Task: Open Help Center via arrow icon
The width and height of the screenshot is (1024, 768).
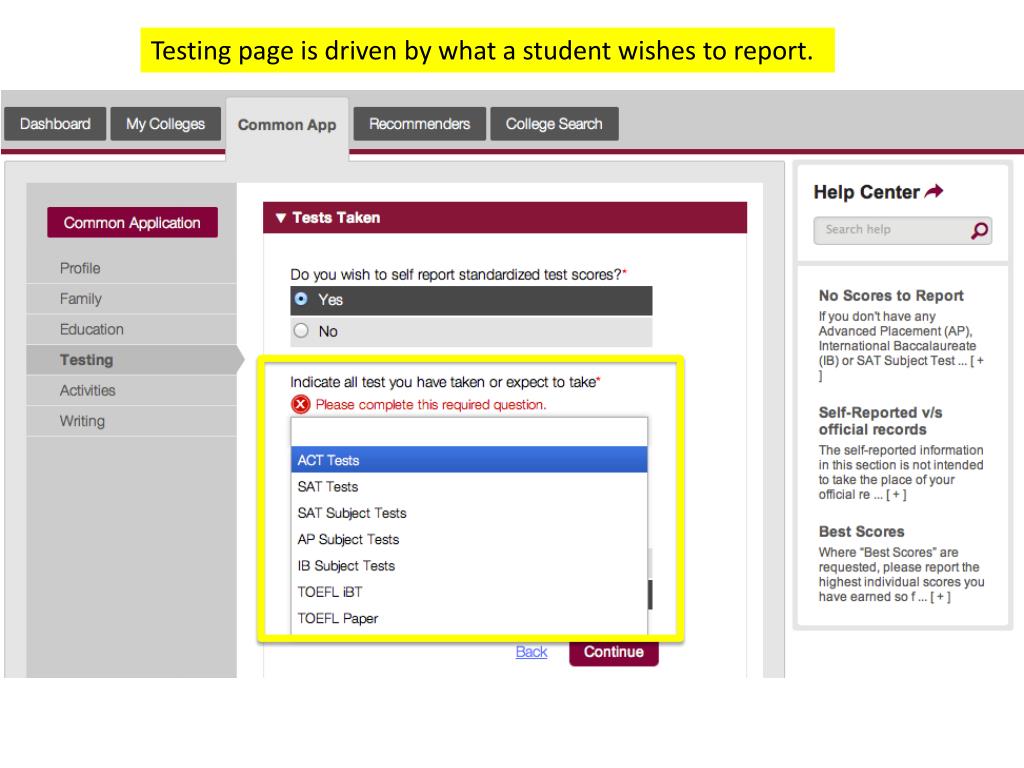Action: [935, 191]
